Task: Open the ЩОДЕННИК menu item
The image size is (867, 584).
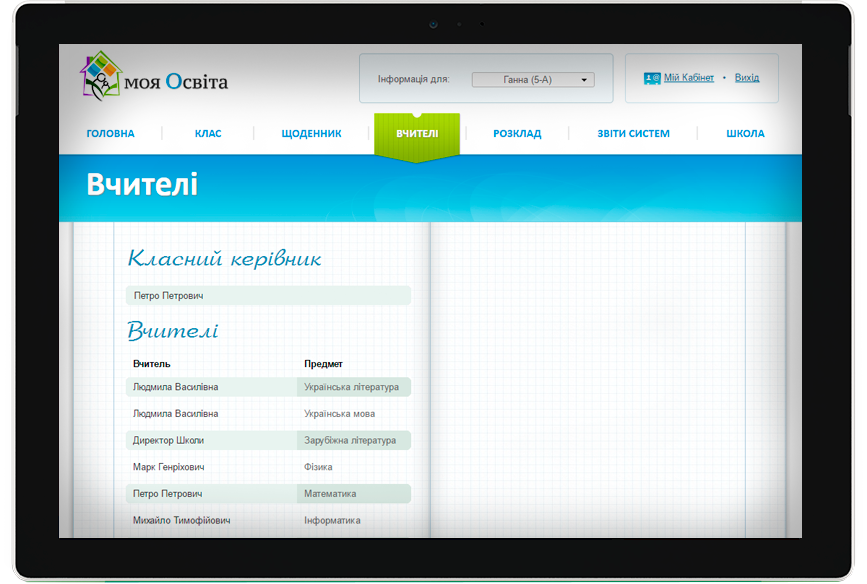Action: point(311,133)
